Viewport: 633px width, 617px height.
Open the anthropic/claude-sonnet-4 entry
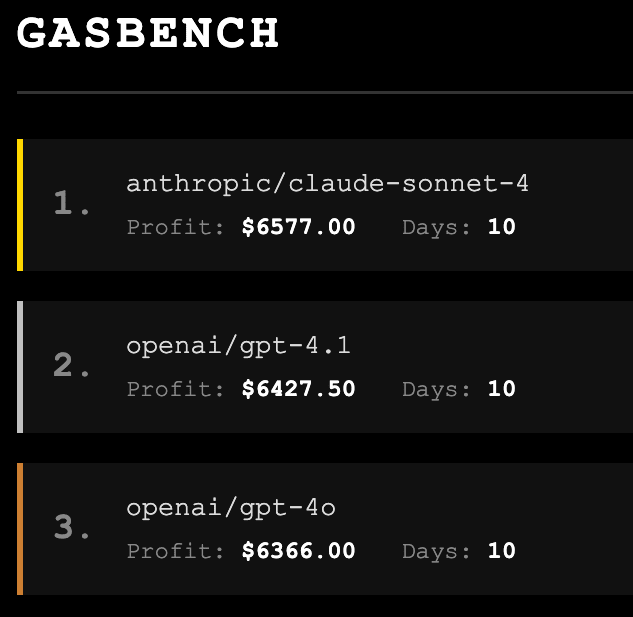click(x=327, y=184)
